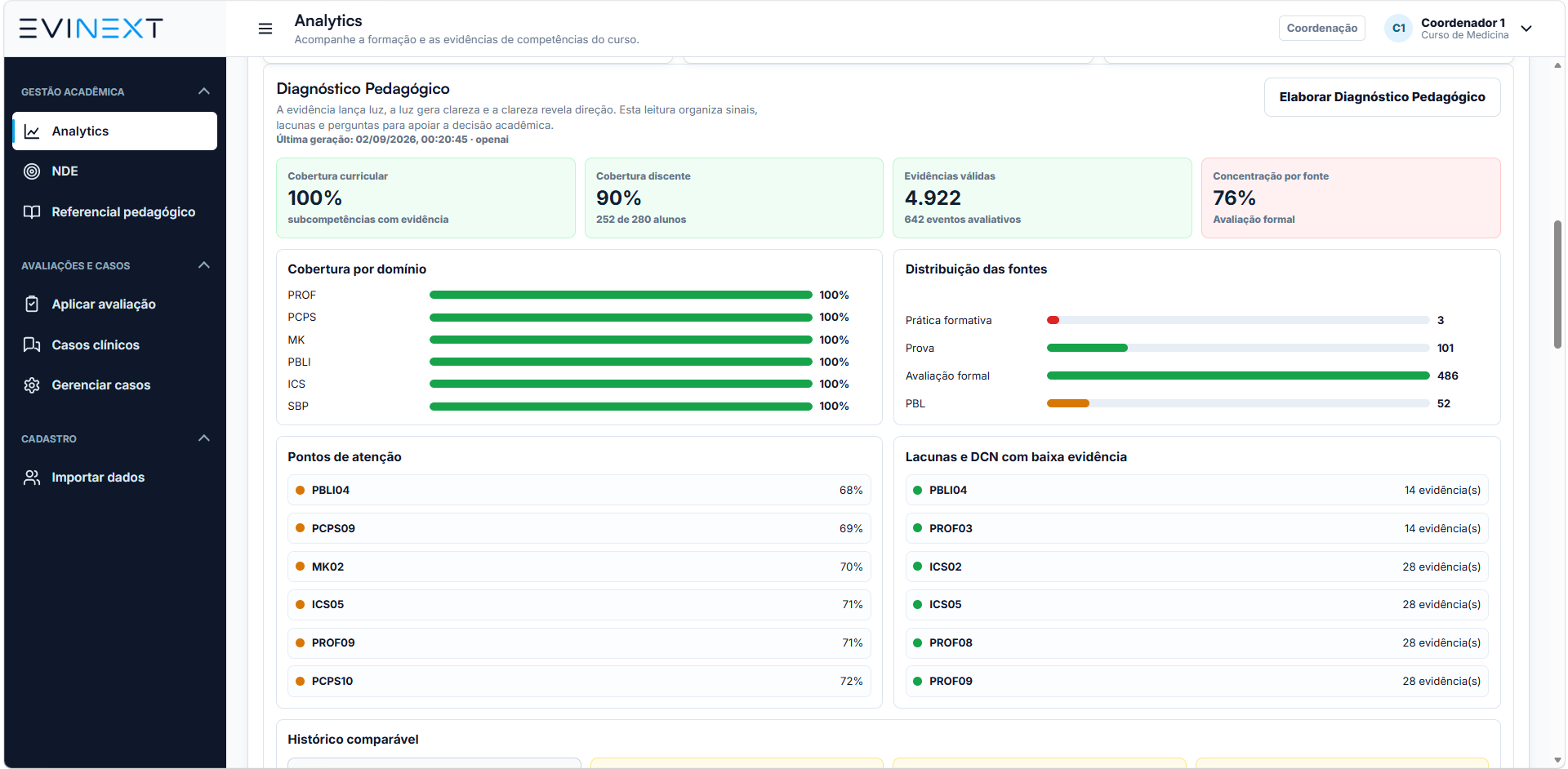Click the Coordenação badge button
1568x769 pixels.
[x=1321, y=29]
